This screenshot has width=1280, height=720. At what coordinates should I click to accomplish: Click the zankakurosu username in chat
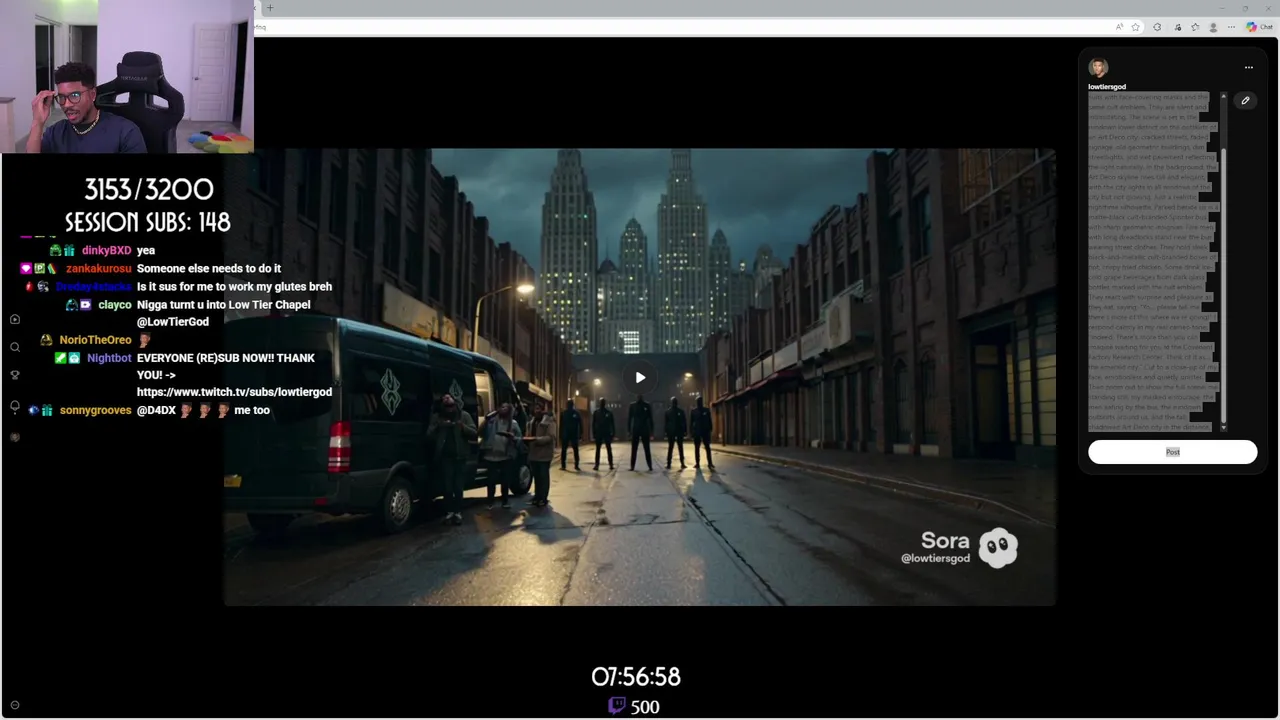coord(99,269)
